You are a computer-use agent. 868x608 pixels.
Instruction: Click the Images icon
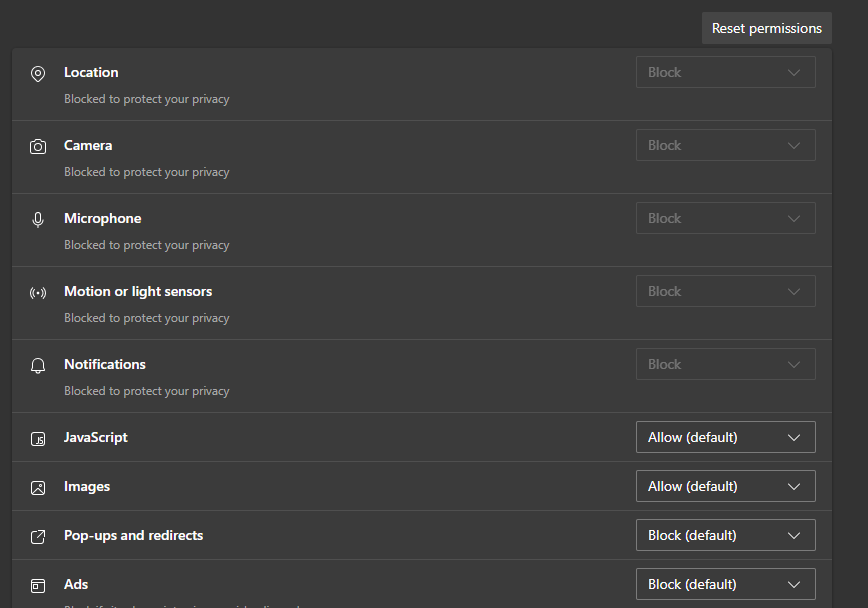pos(38,487)
